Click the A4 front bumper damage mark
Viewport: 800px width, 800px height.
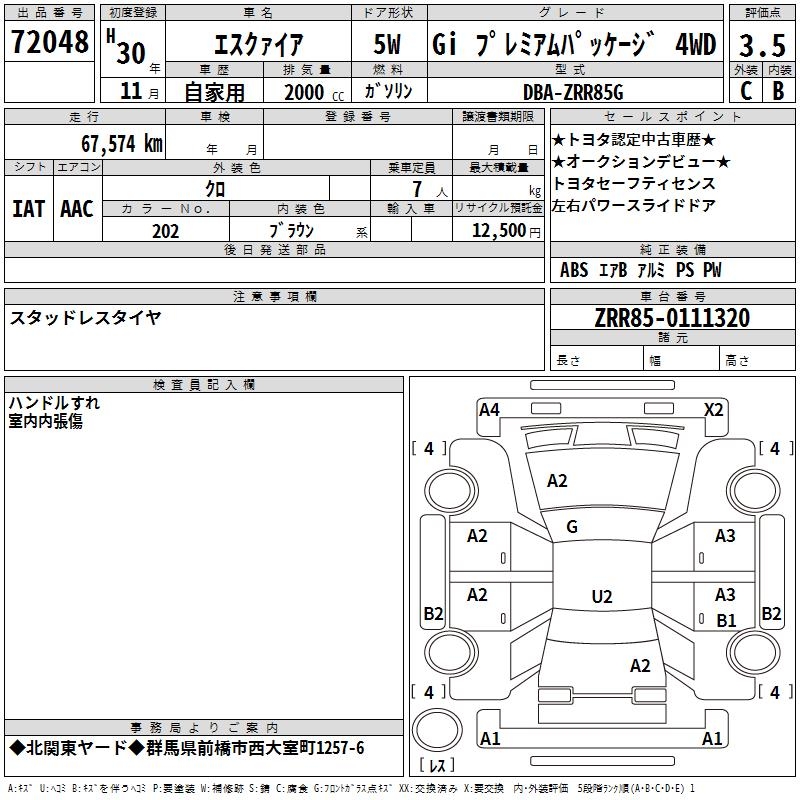click(489, 410)
